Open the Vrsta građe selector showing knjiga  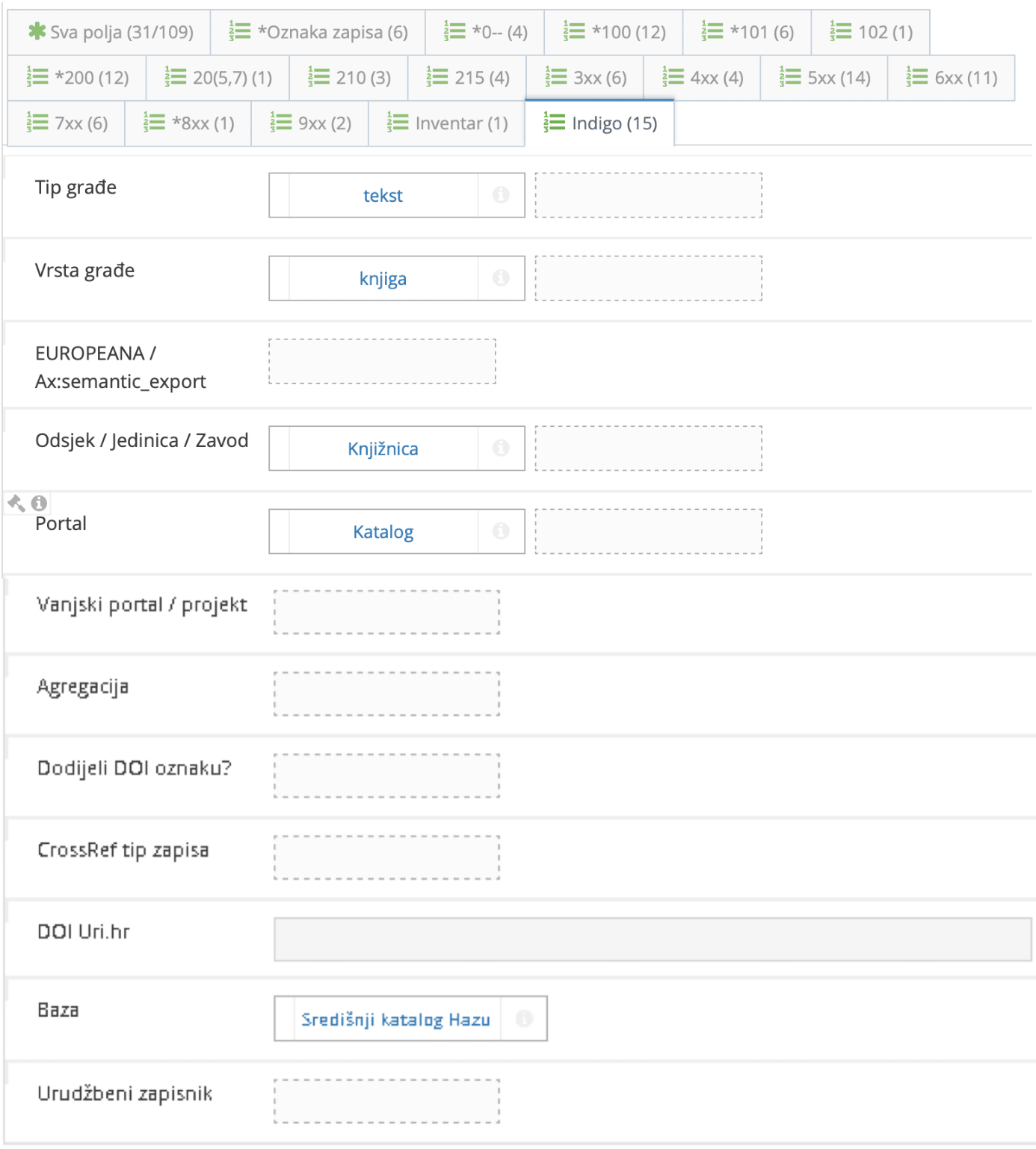pos(381,278)
